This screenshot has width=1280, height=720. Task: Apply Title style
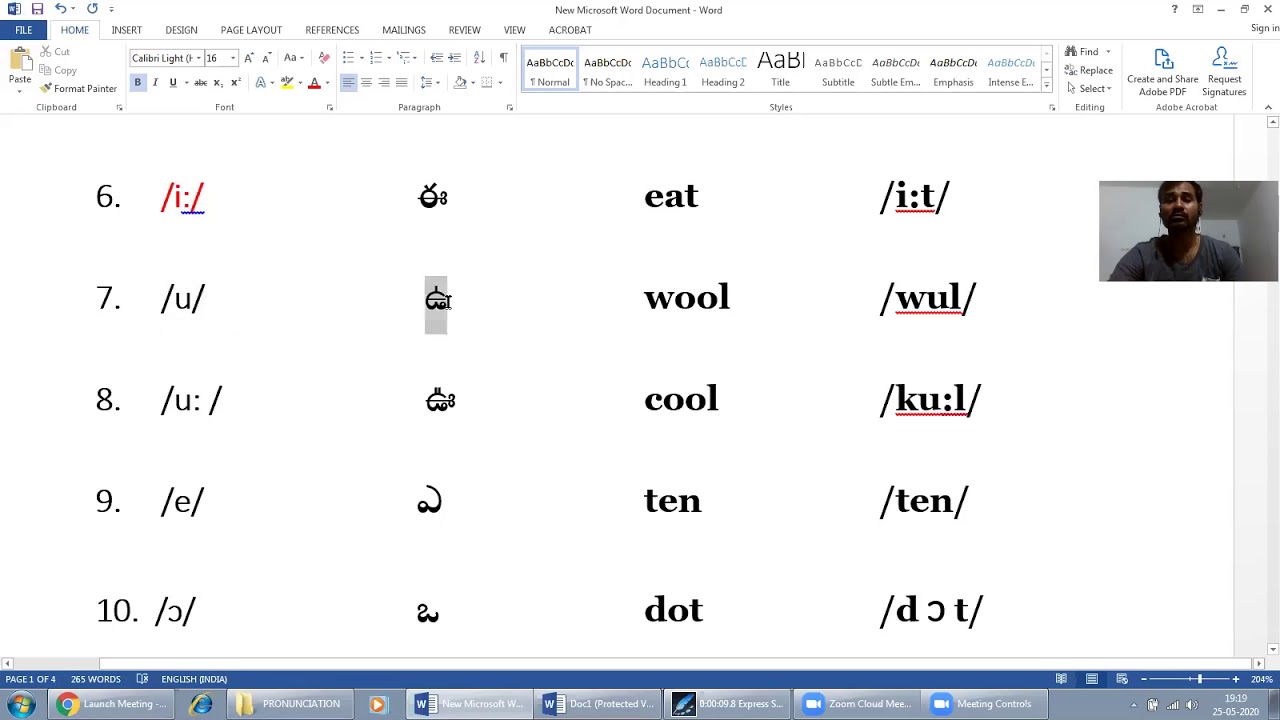[780, 70]
